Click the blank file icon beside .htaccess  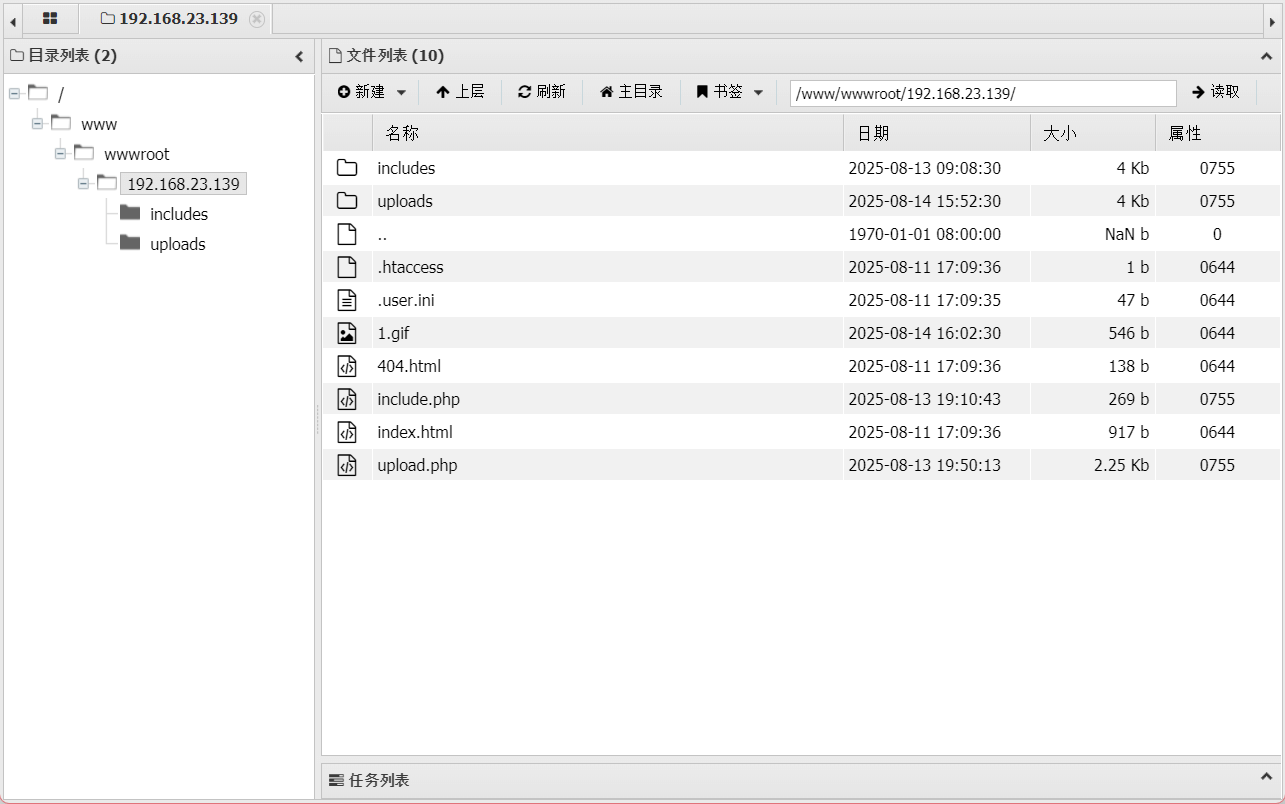click(346, 266)
